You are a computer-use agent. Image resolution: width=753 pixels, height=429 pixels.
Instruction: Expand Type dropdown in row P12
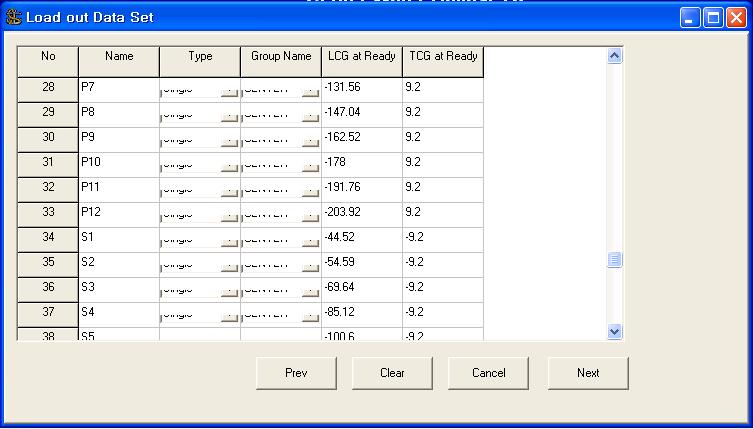pos(230,213)
